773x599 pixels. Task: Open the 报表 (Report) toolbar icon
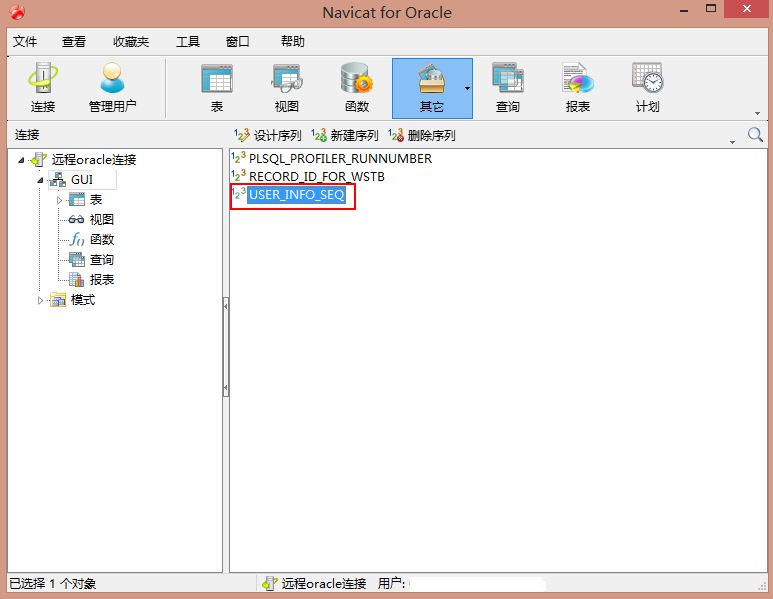578,88
